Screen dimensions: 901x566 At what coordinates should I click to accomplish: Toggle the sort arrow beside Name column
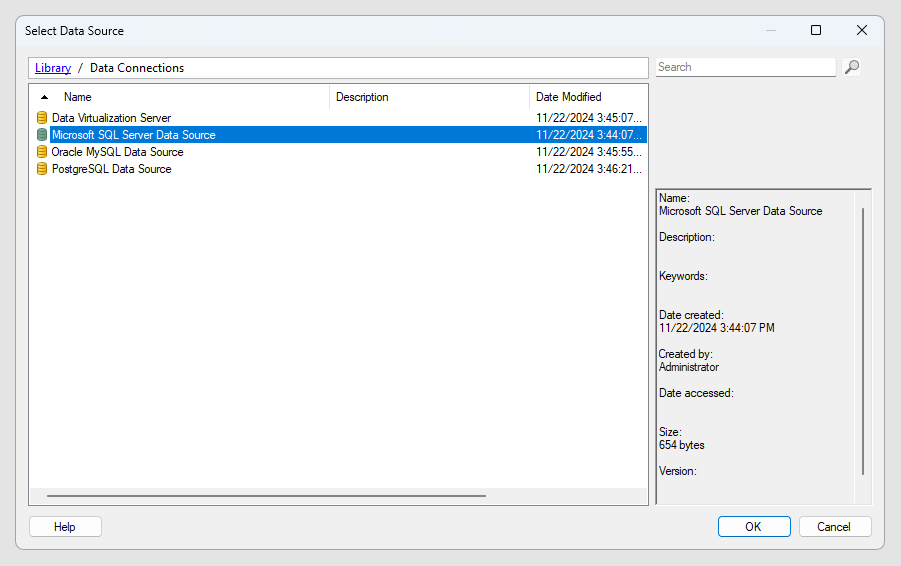(x=44, y=97)
